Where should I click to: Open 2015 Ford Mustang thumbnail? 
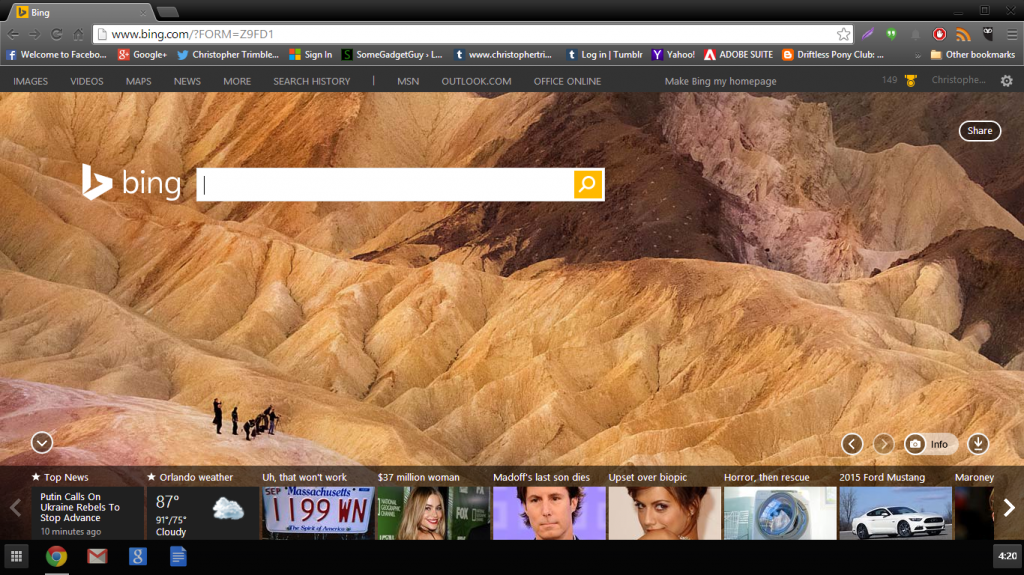[x=895, y=513]
